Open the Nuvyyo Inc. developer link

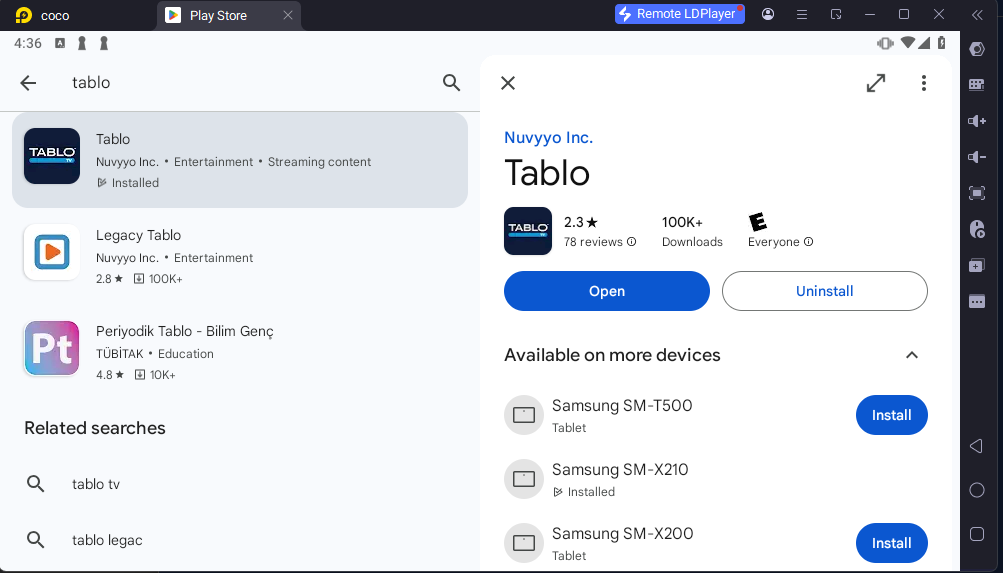point(548,138)
